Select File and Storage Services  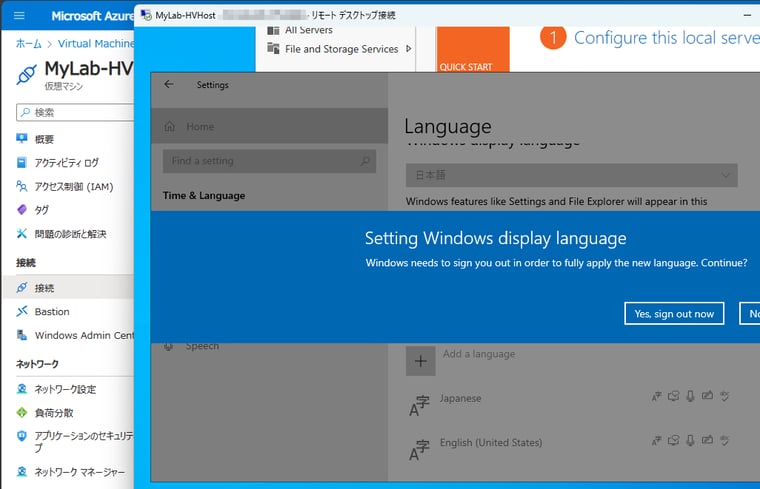click(342, 49)
